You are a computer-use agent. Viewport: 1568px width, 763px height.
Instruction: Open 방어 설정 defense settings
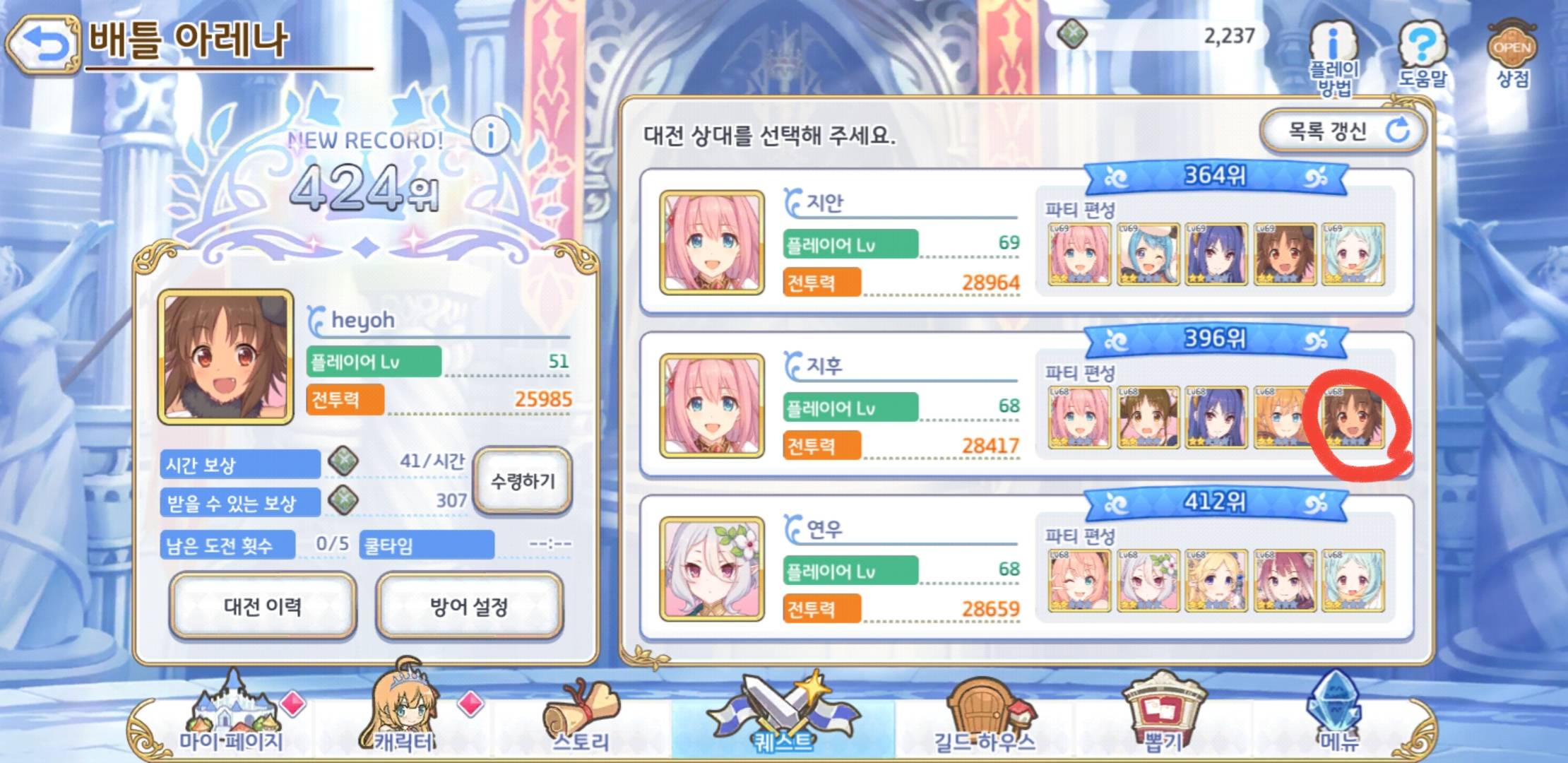(x=470, y=606)
